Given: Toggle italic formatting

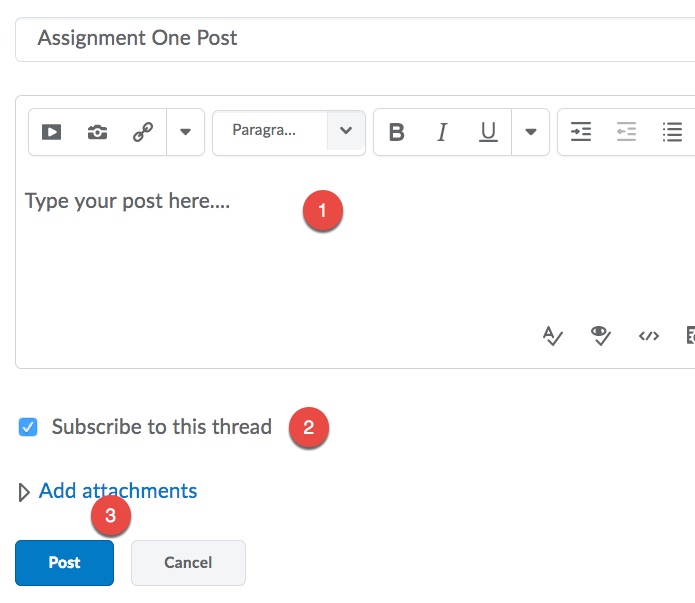Looking at the screenshot, I should click(442, 132).
